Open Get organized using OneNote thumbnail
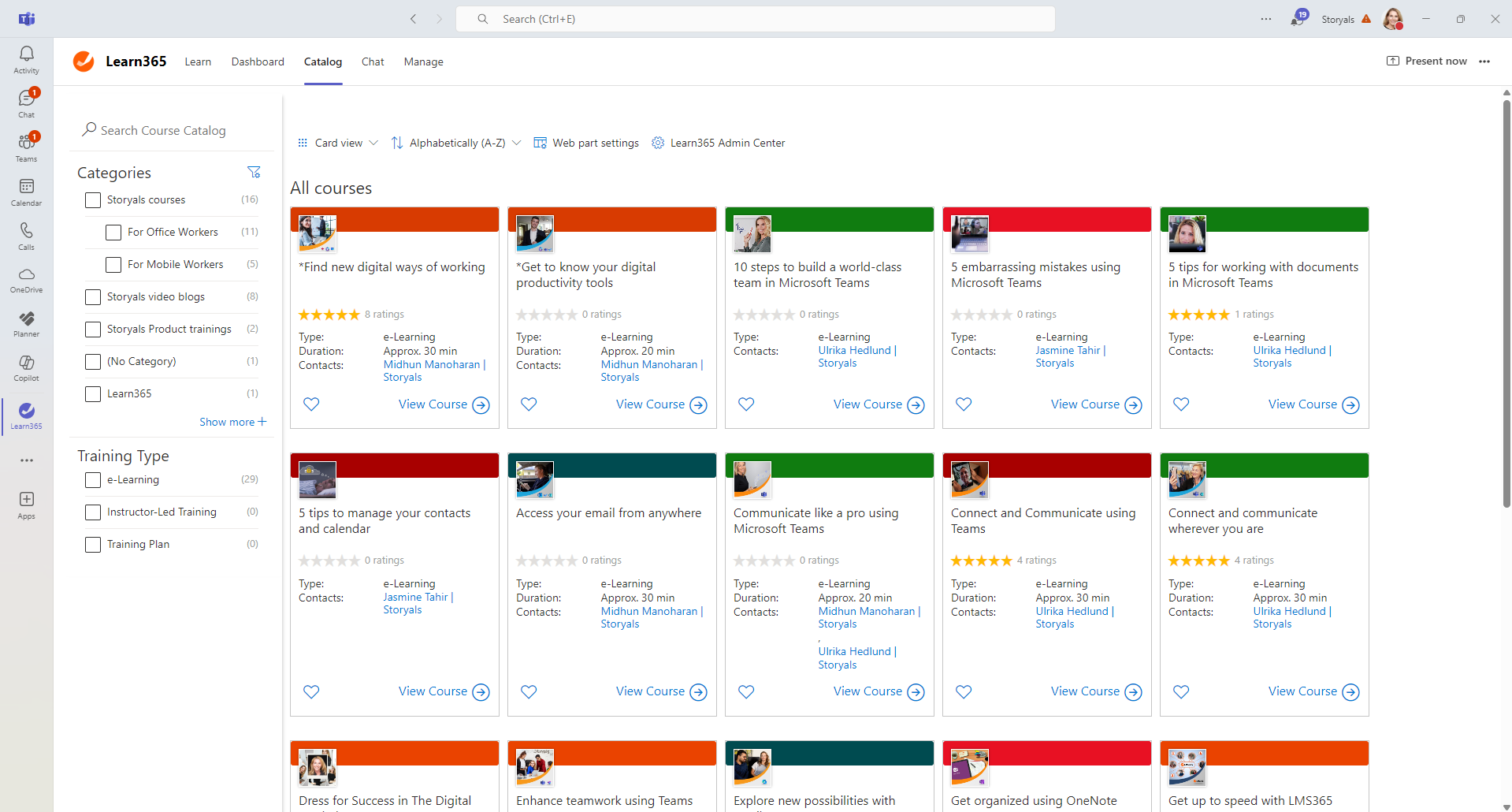This screenshot has height=812, width=1512. (970, 768)
